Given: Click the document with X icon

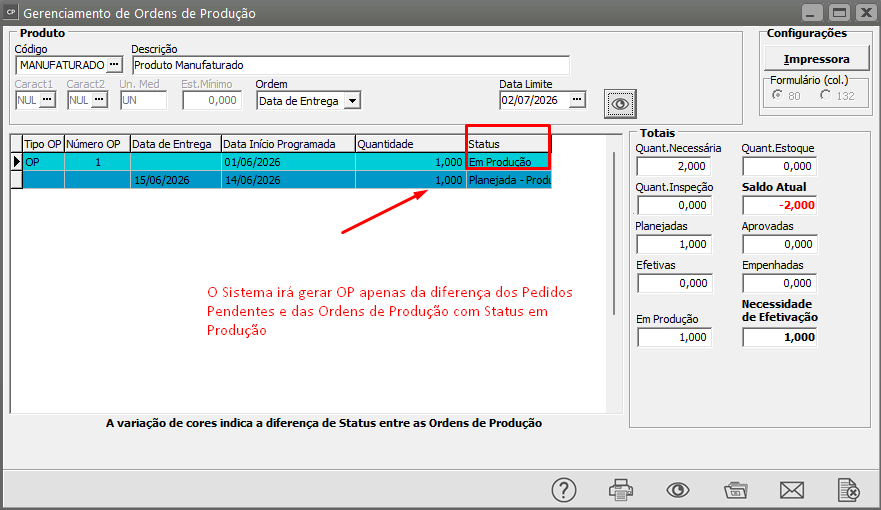Looking at the screenshot, I should pos(848,490).
